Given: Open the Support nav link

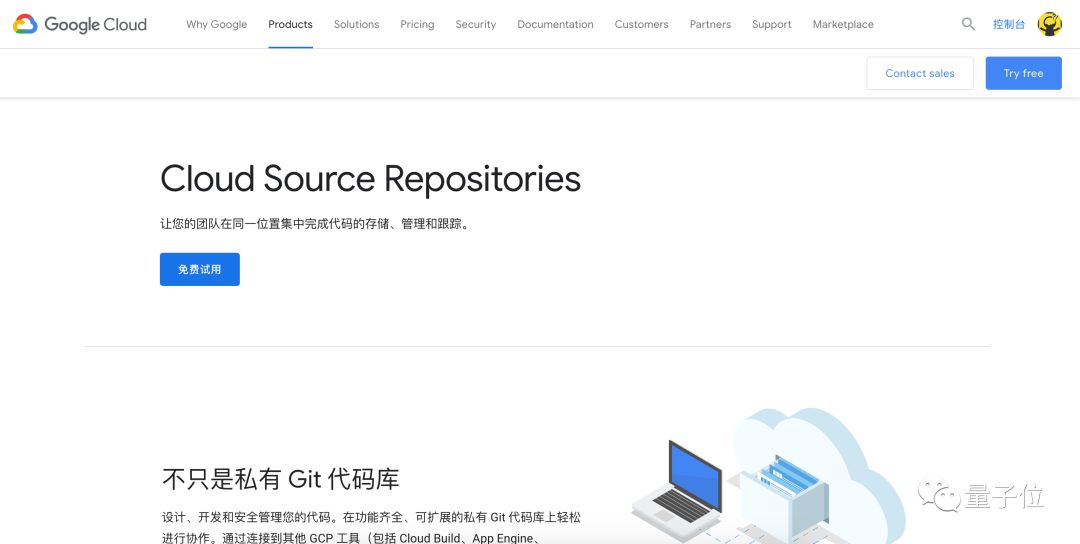Looking at the screenshot, I should tap(771, 24).
